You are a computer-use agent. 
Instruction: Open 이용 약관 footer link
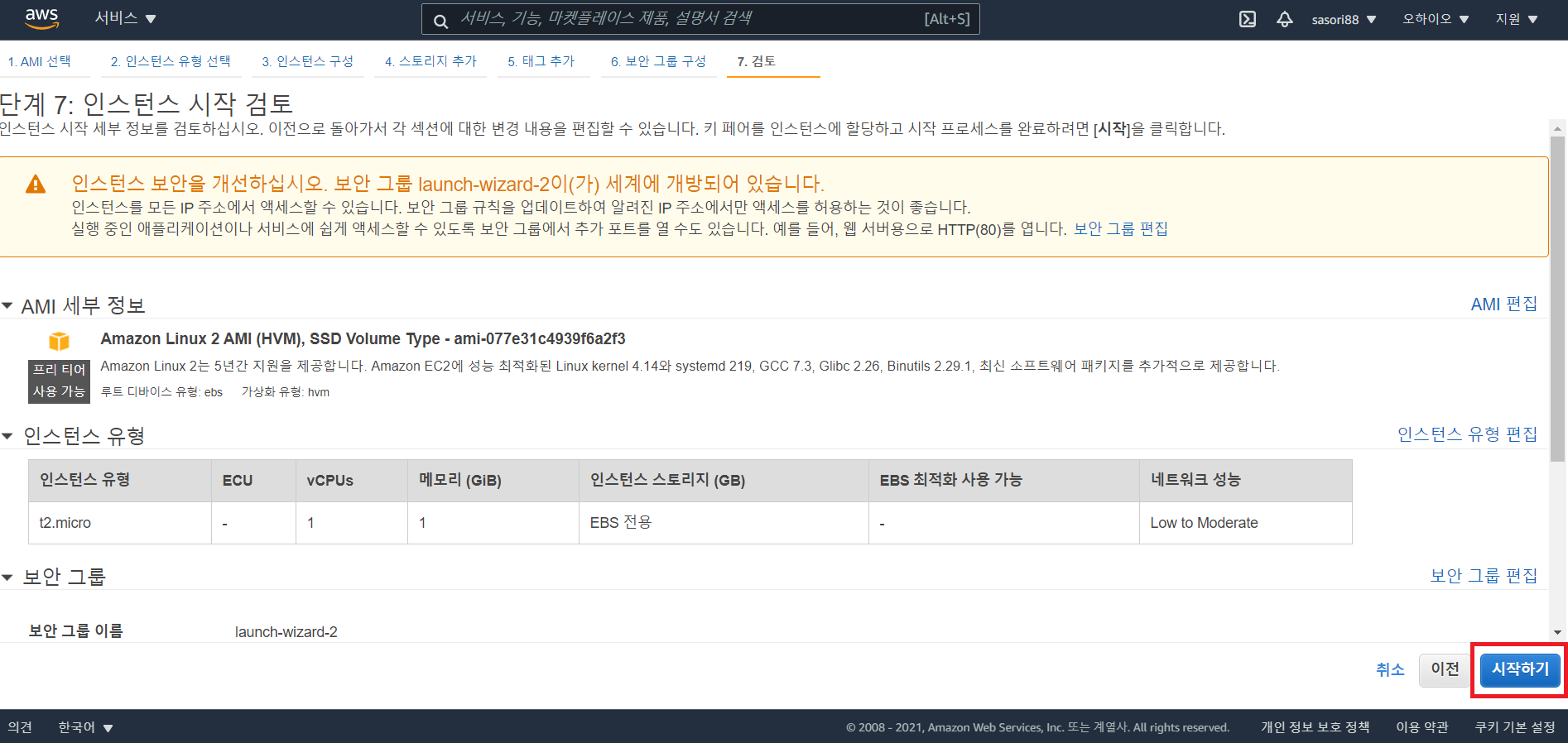coord(1422,727)
